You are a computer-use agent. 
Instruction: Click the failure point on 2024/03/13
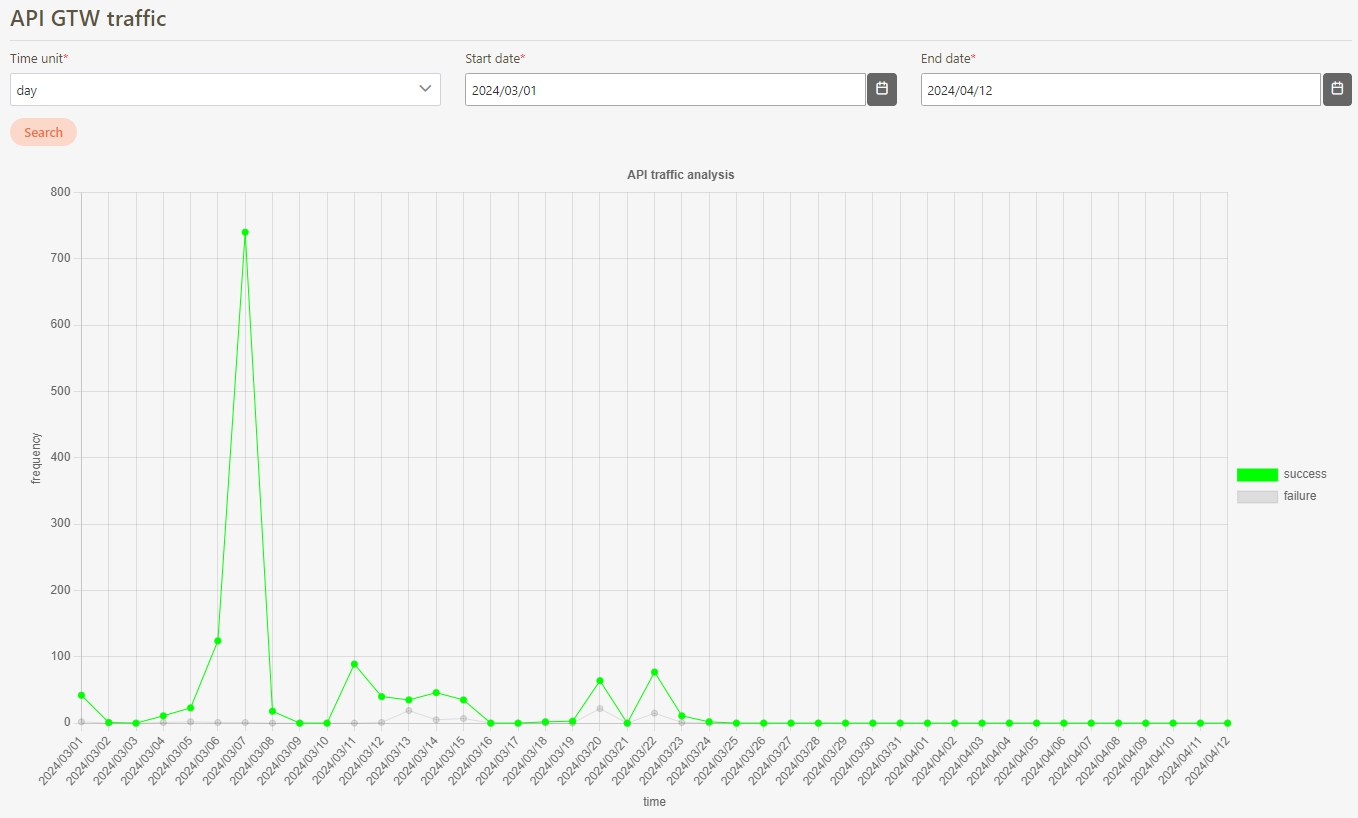point(409,710)
